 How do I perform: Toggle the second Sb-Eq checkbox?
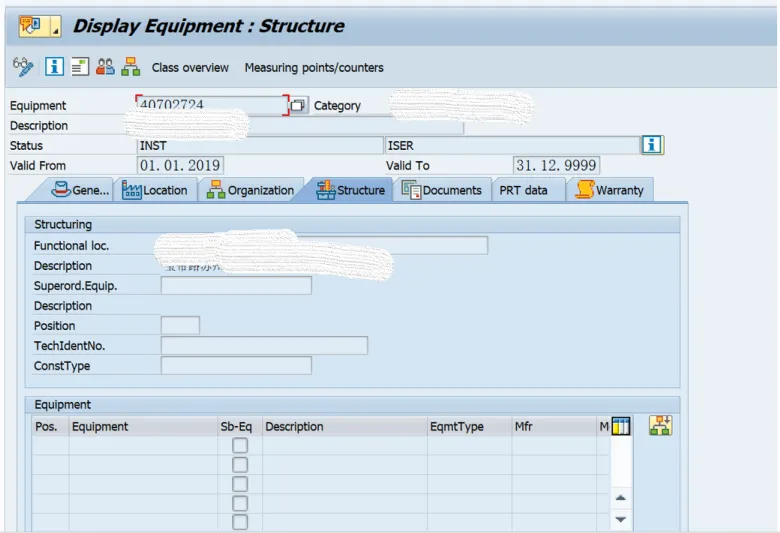pos(240,464)
